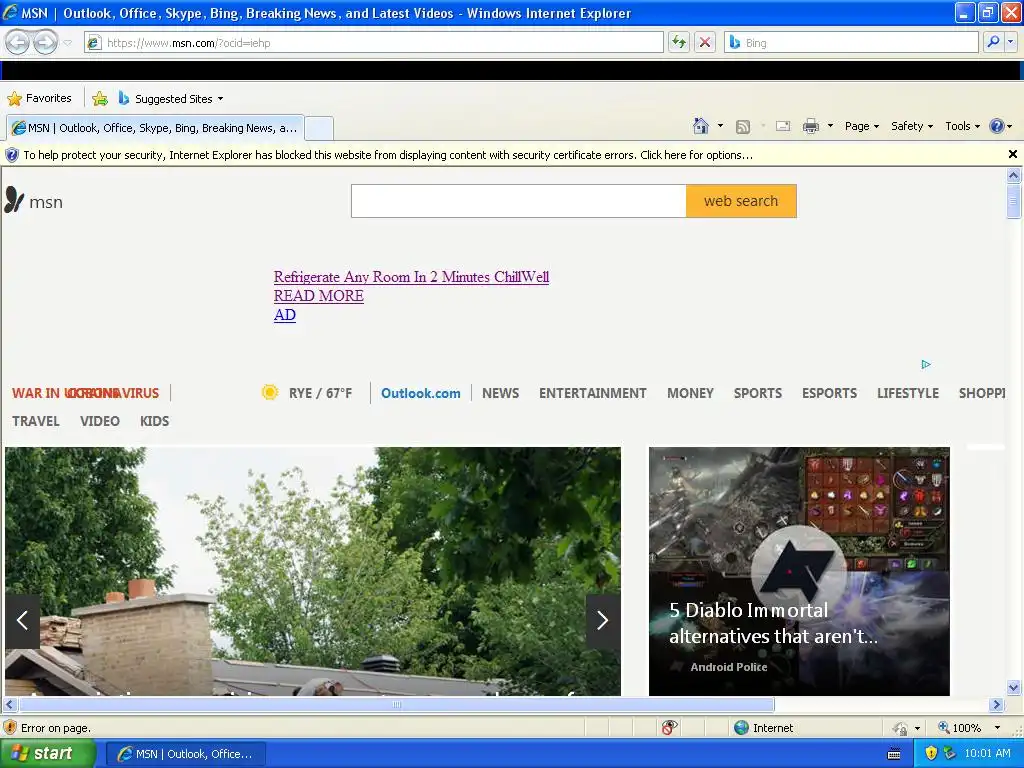Viewport: 1024px width, 768px height.
Task: Click the sunny weather icon
Action: pos(270,392)
